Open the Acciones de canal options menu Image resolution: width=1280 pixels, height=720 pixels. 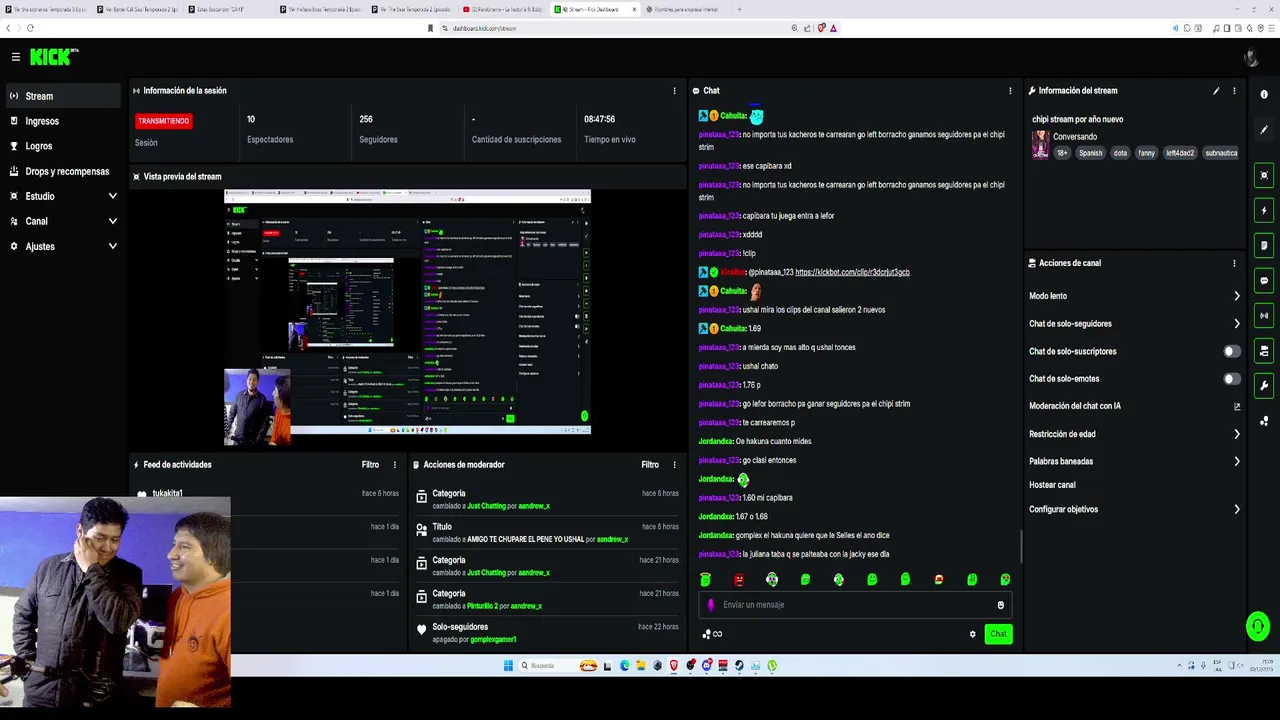[x=1234, y=263]
